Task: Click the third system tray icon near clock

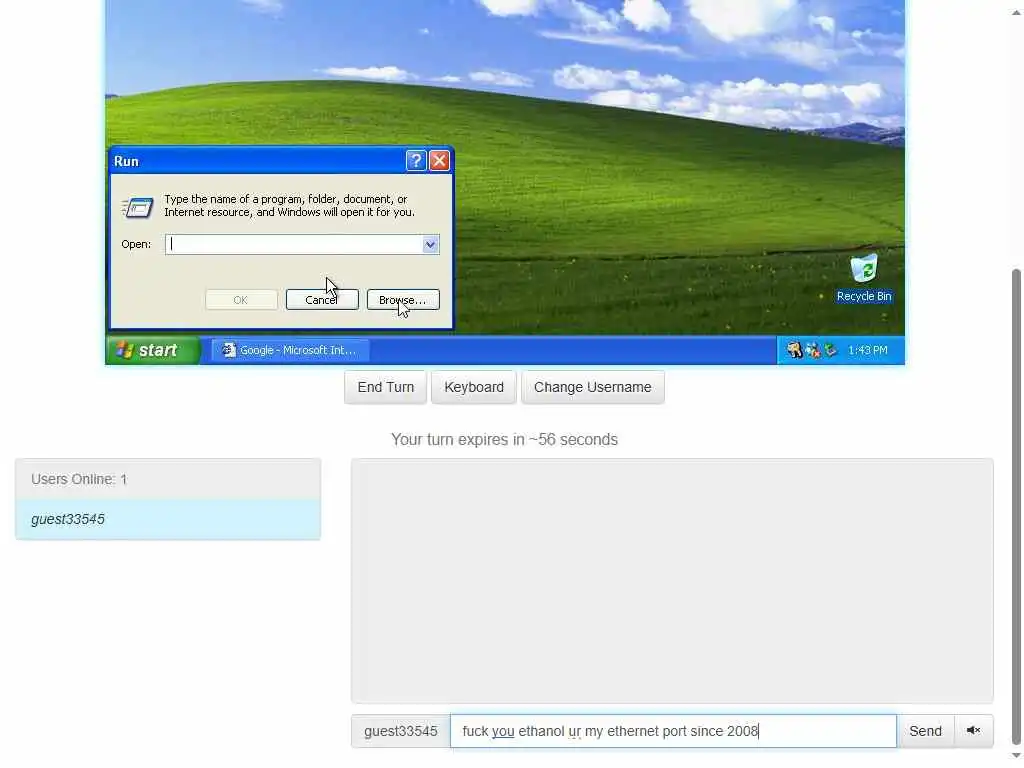Action: (830, 350)
